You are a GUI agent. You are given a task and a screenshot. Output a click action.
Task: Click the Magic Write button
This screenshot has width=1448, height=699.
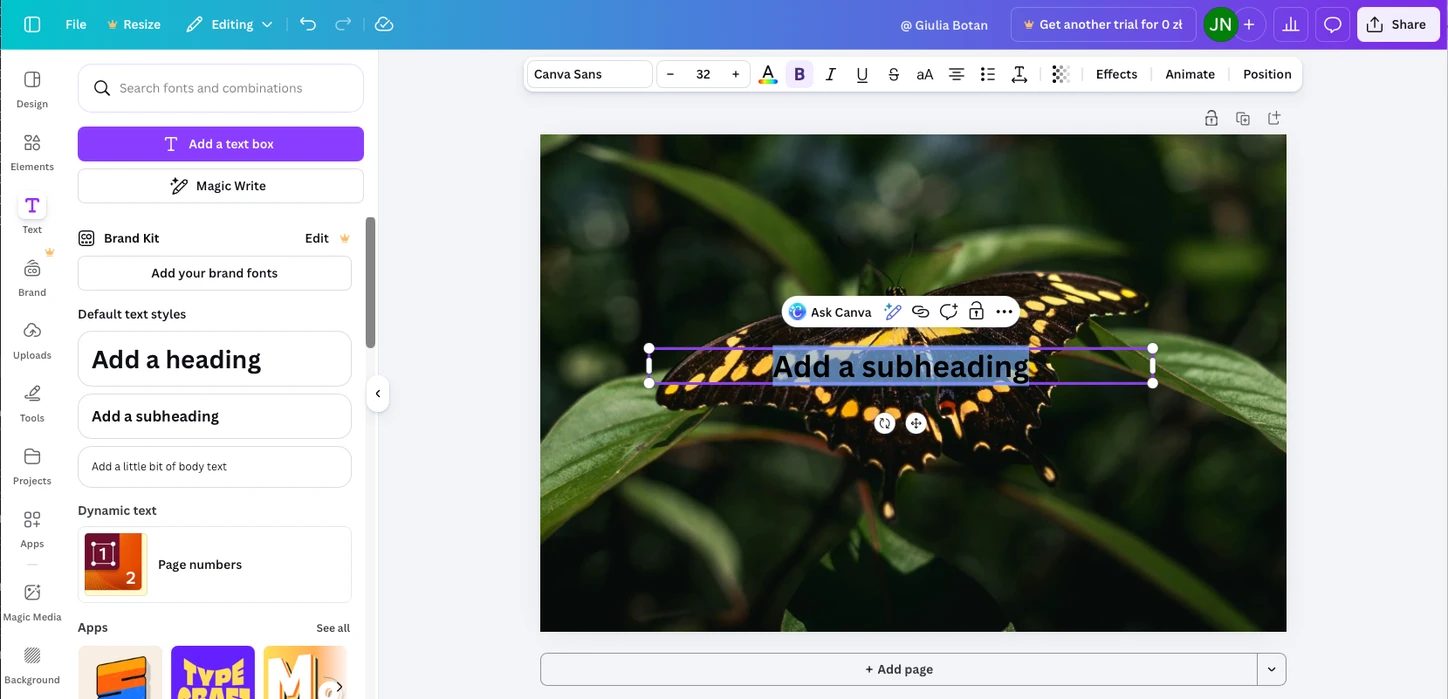coord(219,185)
